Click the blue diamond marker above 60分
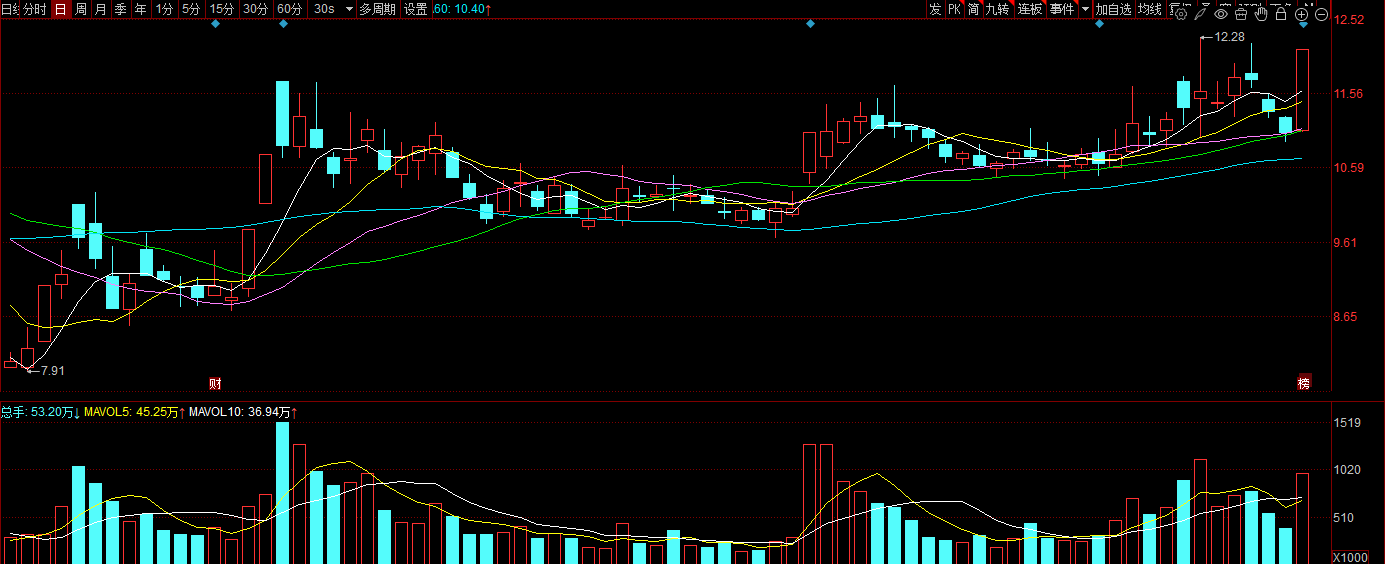This screenshot has width=1385, height=564. pyautogui.click(x=283, y=23)
